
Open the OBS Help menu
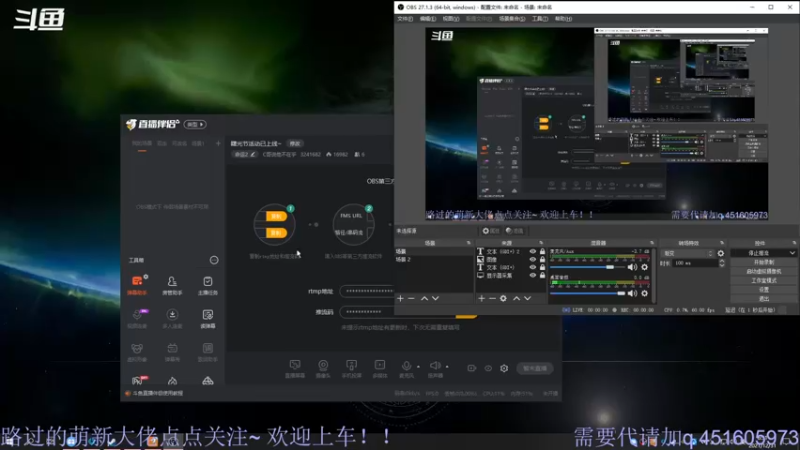[x=563, y=19]
